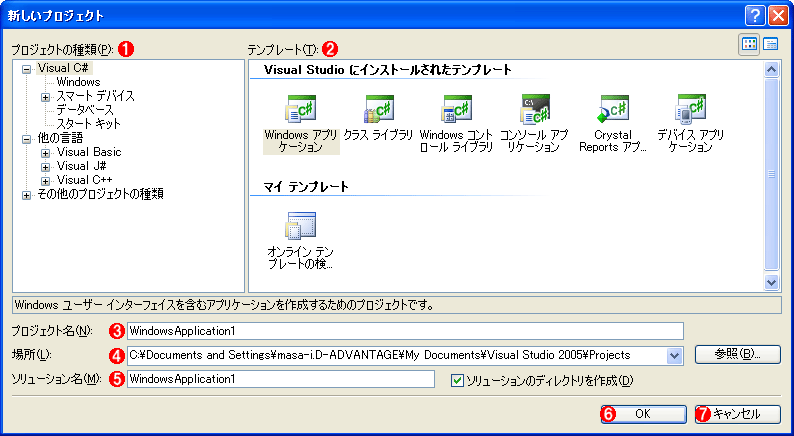Click the プロジェクト名 input field
Image resolution: width=794 pixels, height=436 pixels.
pos(405,331)
